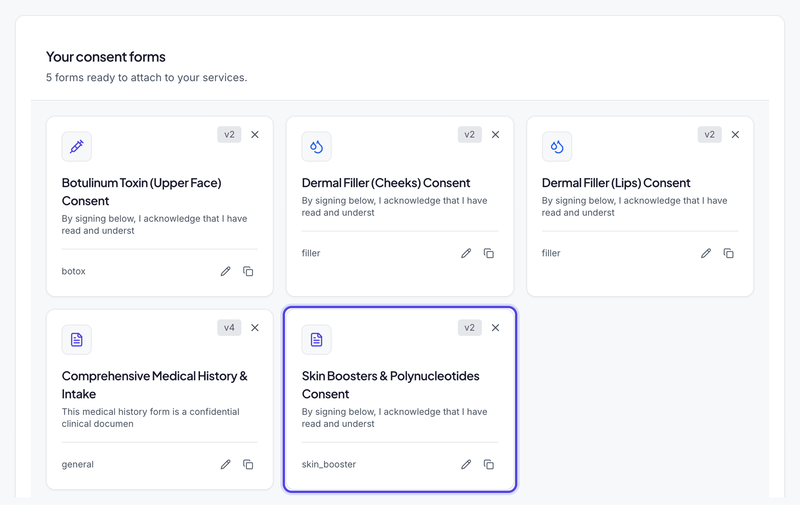This screenshot has height=505, width=800.
Task: Click 'filler' label on Dermal Filler (Lips) card
Action: (x=551, y=253)
